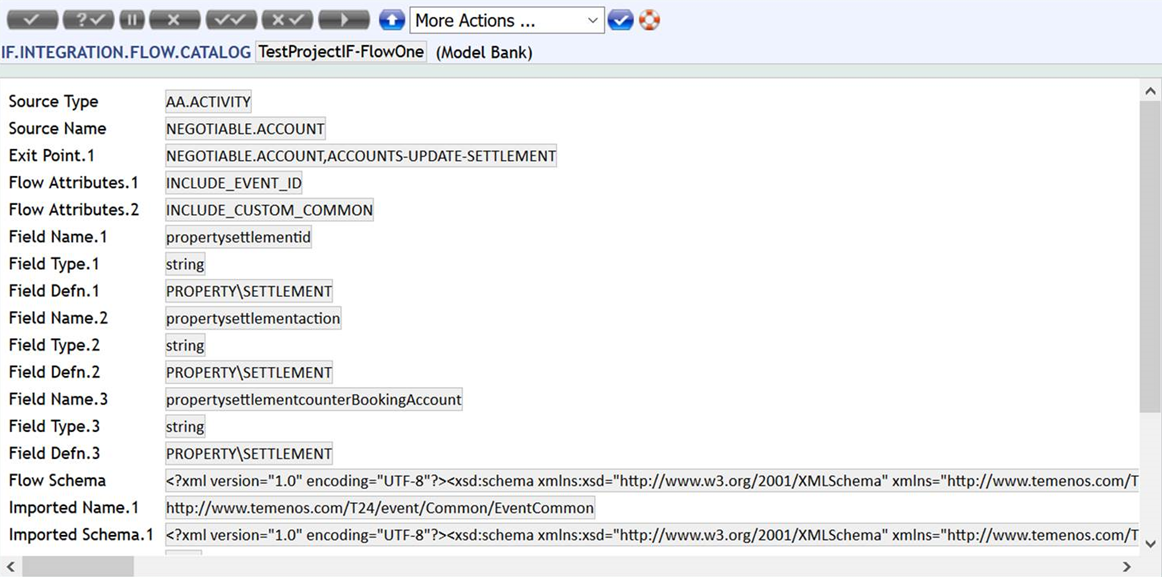The image size is (1162, 577).
Task: Click the TestProjectIF-FlowOne record ID field
Action: tap(341, 52)
